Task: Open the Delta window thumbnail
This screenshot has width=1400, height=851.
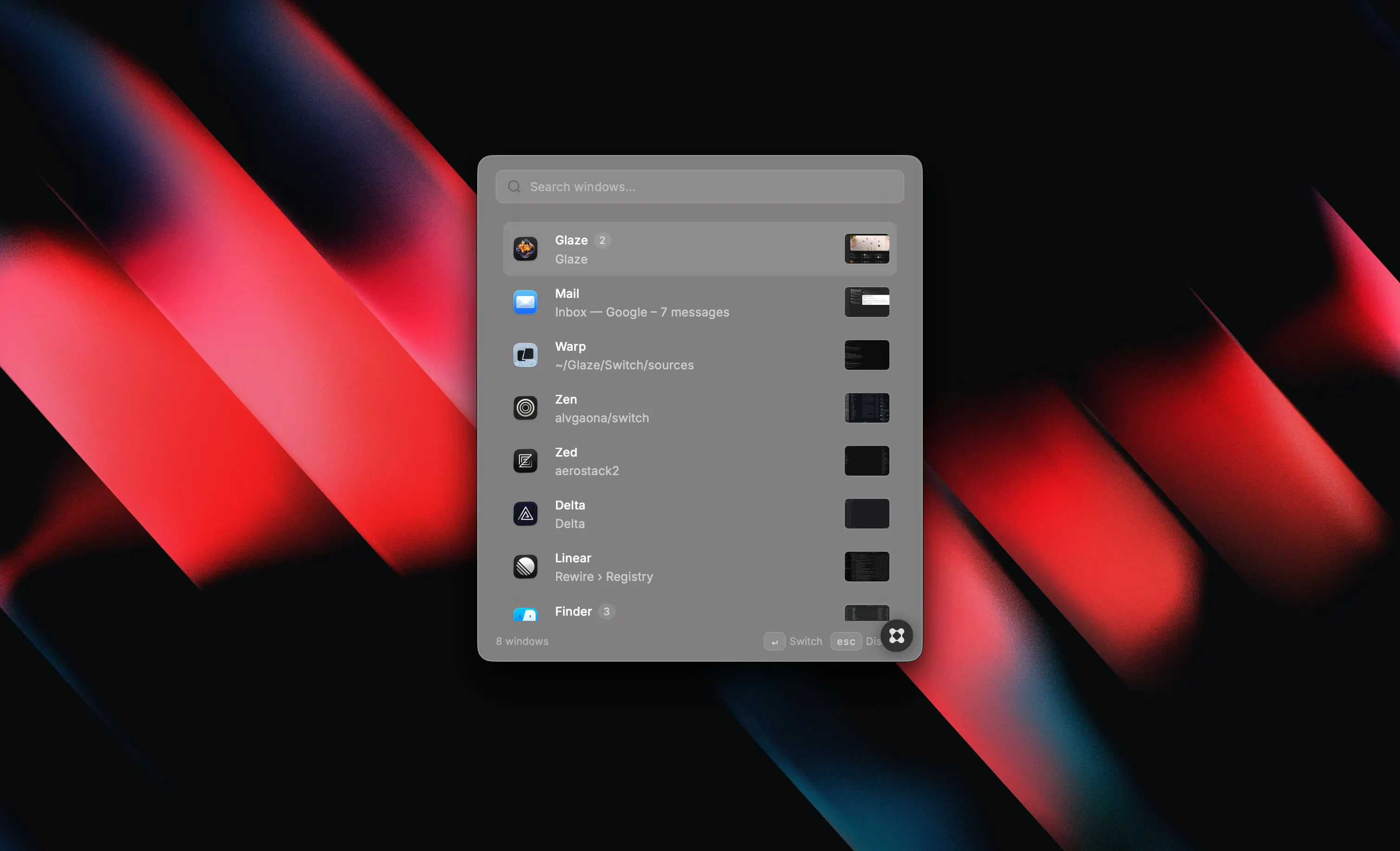Action: [867, 513]
